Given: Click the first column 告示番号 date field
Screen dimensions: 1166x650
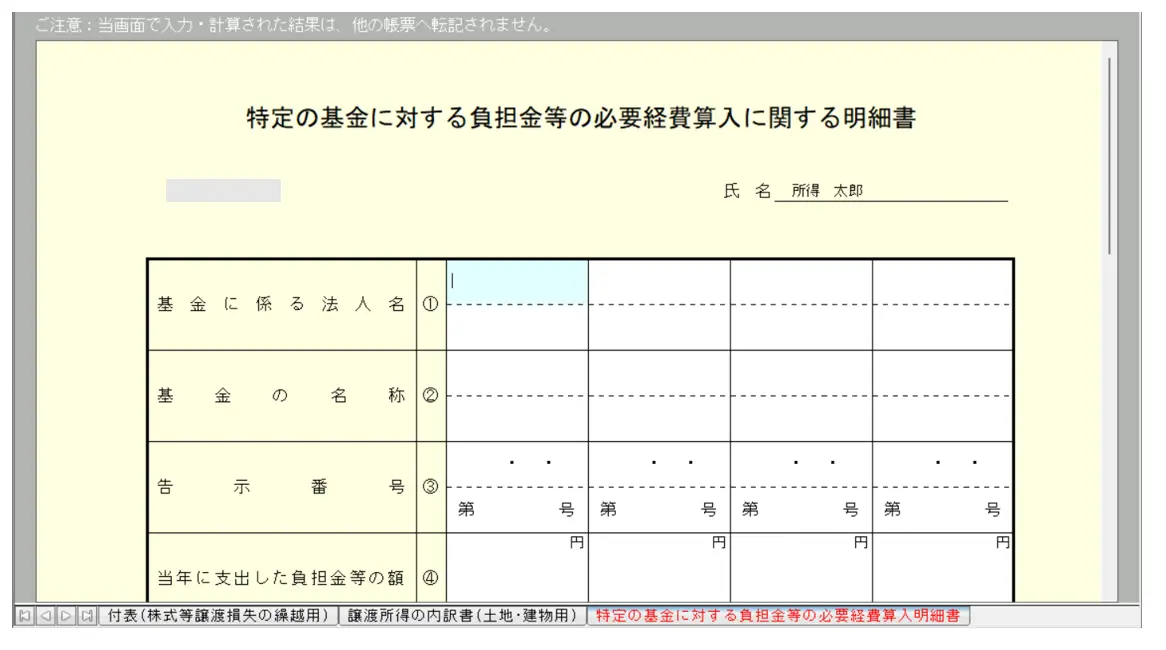Looking at the screenshot, I should [x=517, y=464].
